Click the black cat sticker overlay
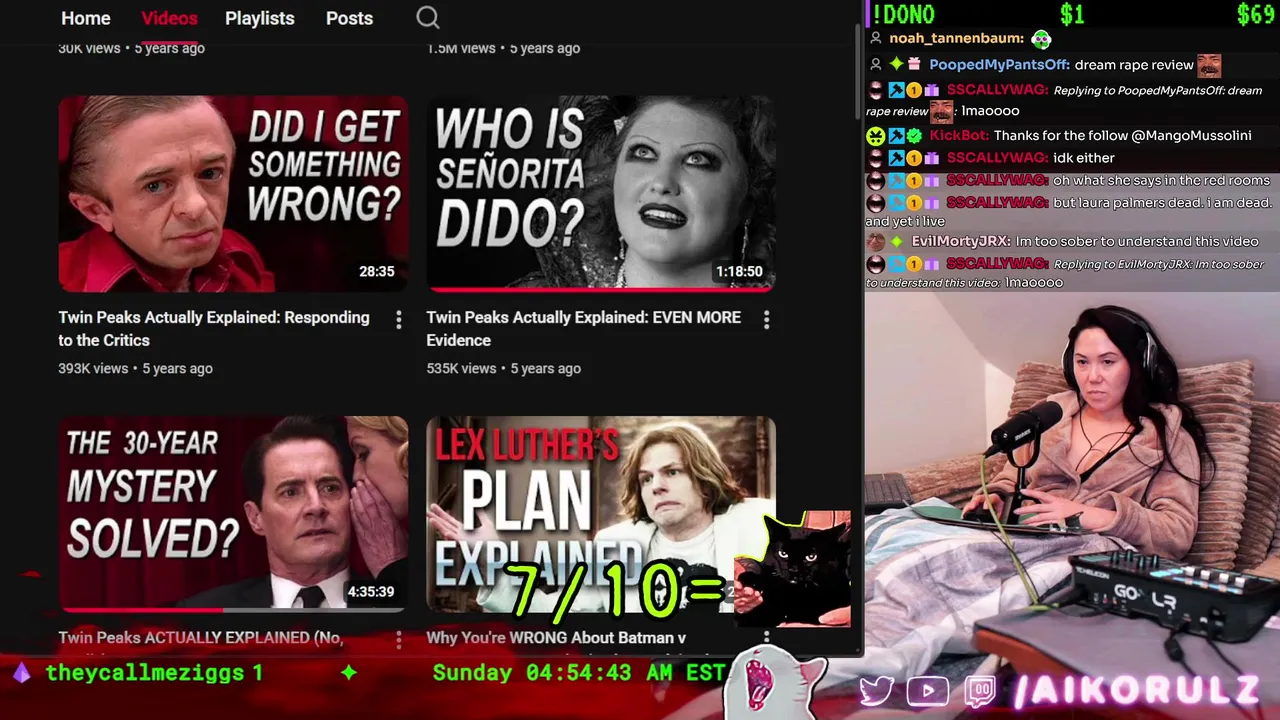 [x=795, y=570]
